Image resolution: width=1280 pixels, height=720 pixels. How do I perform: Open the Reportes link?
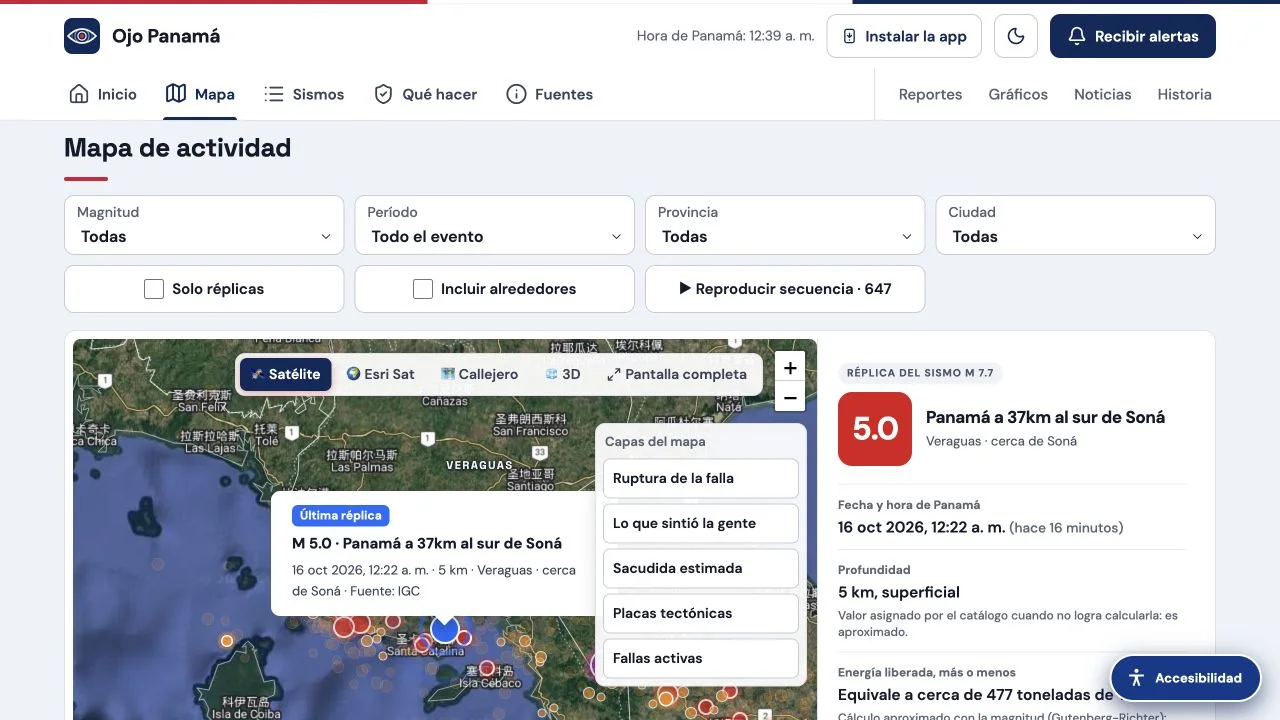[930, 94]
